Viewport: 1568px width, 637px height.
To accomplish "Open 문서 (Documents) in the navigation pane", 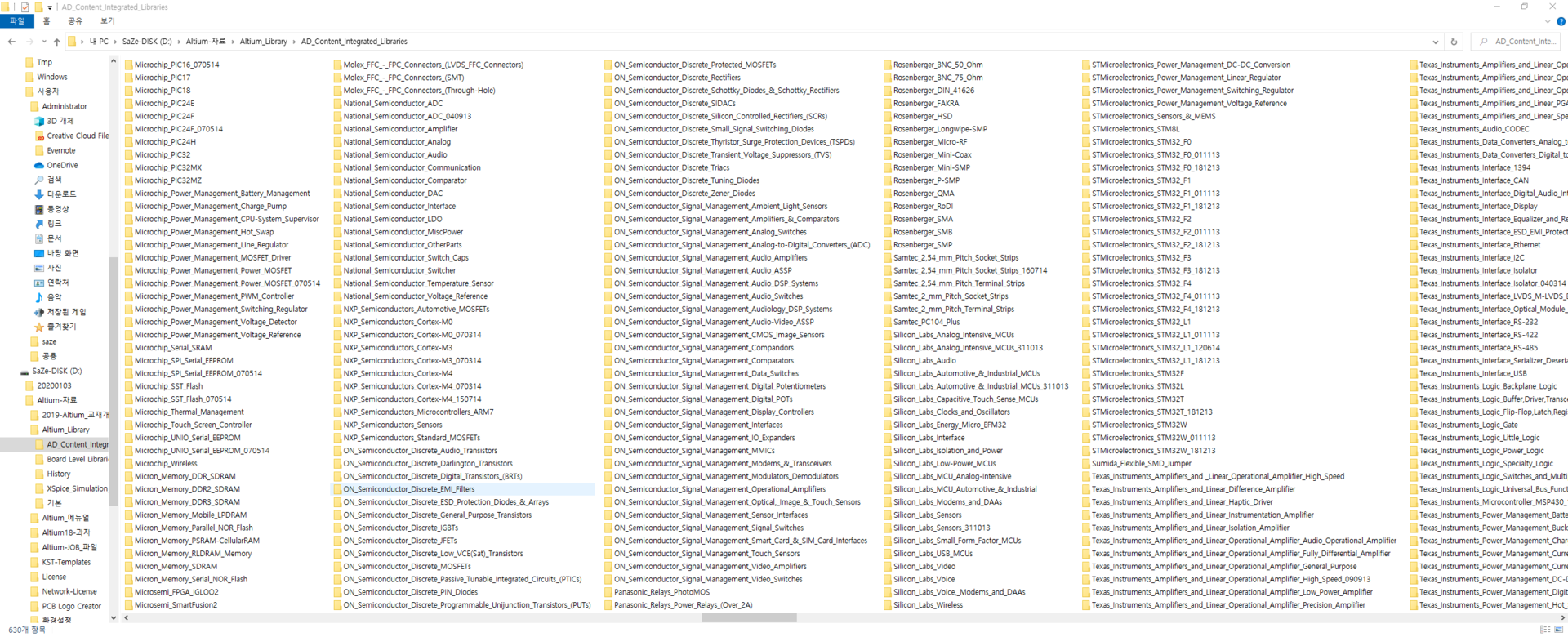I will pyautogui.click(x=47, y=238).
